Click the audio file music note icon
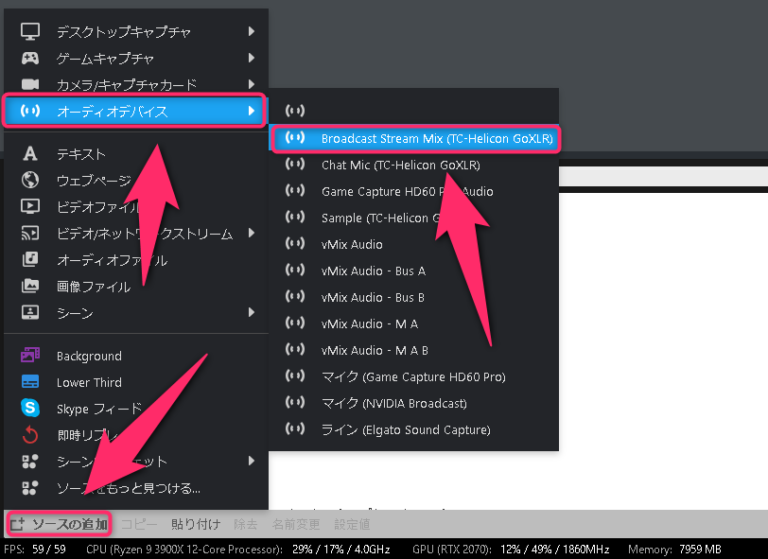The height and width of the screenshot is (559, 768). click(x=30, y=259)
